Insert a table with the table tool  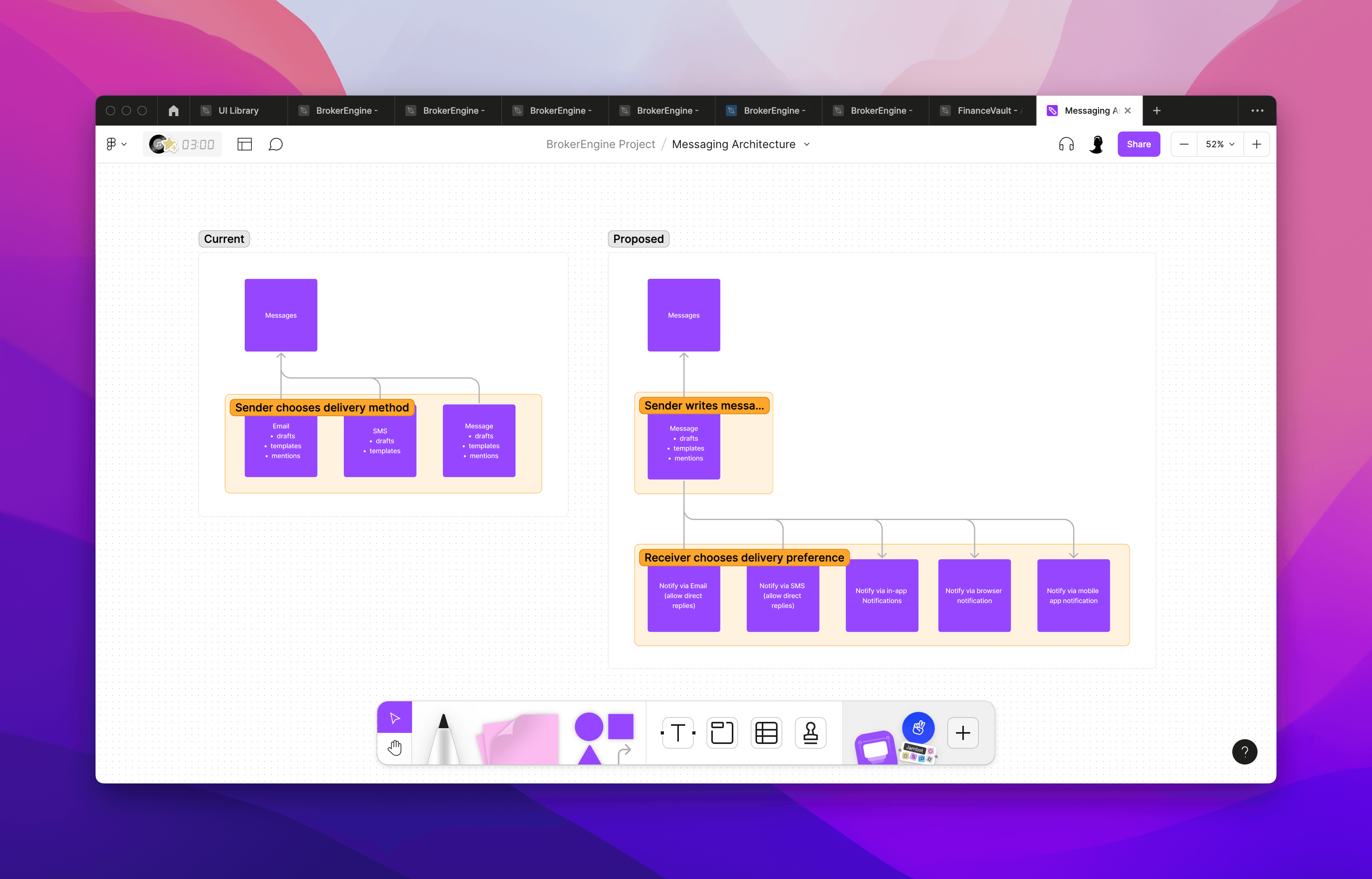pyautogui.click(x=766, y=733)
